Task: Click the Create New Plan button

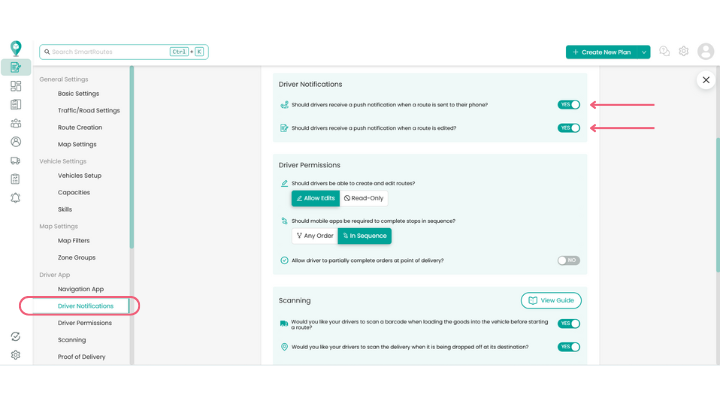Action: 602,52
